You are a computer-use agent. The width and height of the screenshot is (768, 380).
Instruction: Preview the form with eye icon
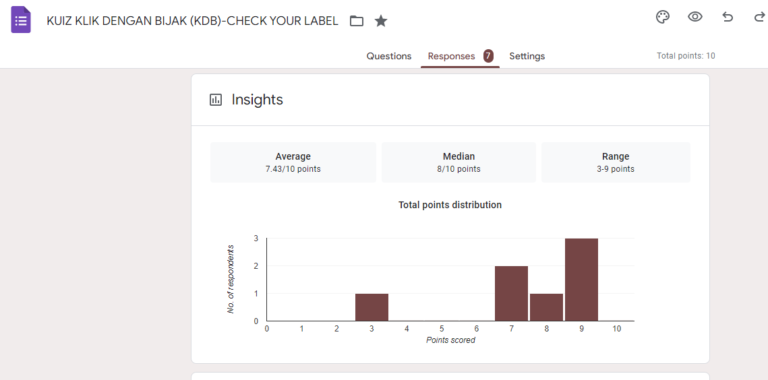[695, 17]
